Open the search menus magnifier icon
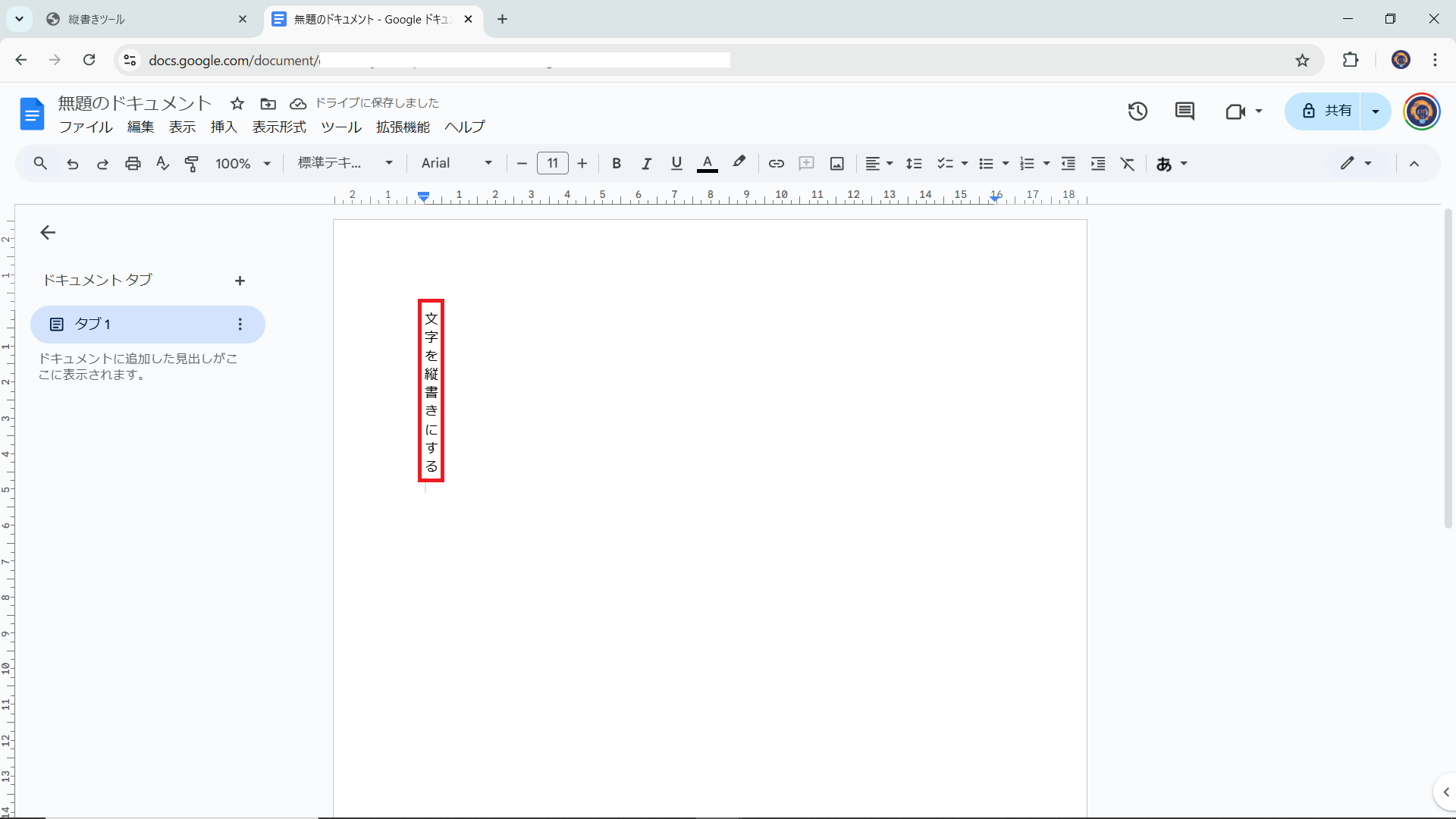Image resolution: width=1456 pixels, height=819 pixels. click(40, 163)
